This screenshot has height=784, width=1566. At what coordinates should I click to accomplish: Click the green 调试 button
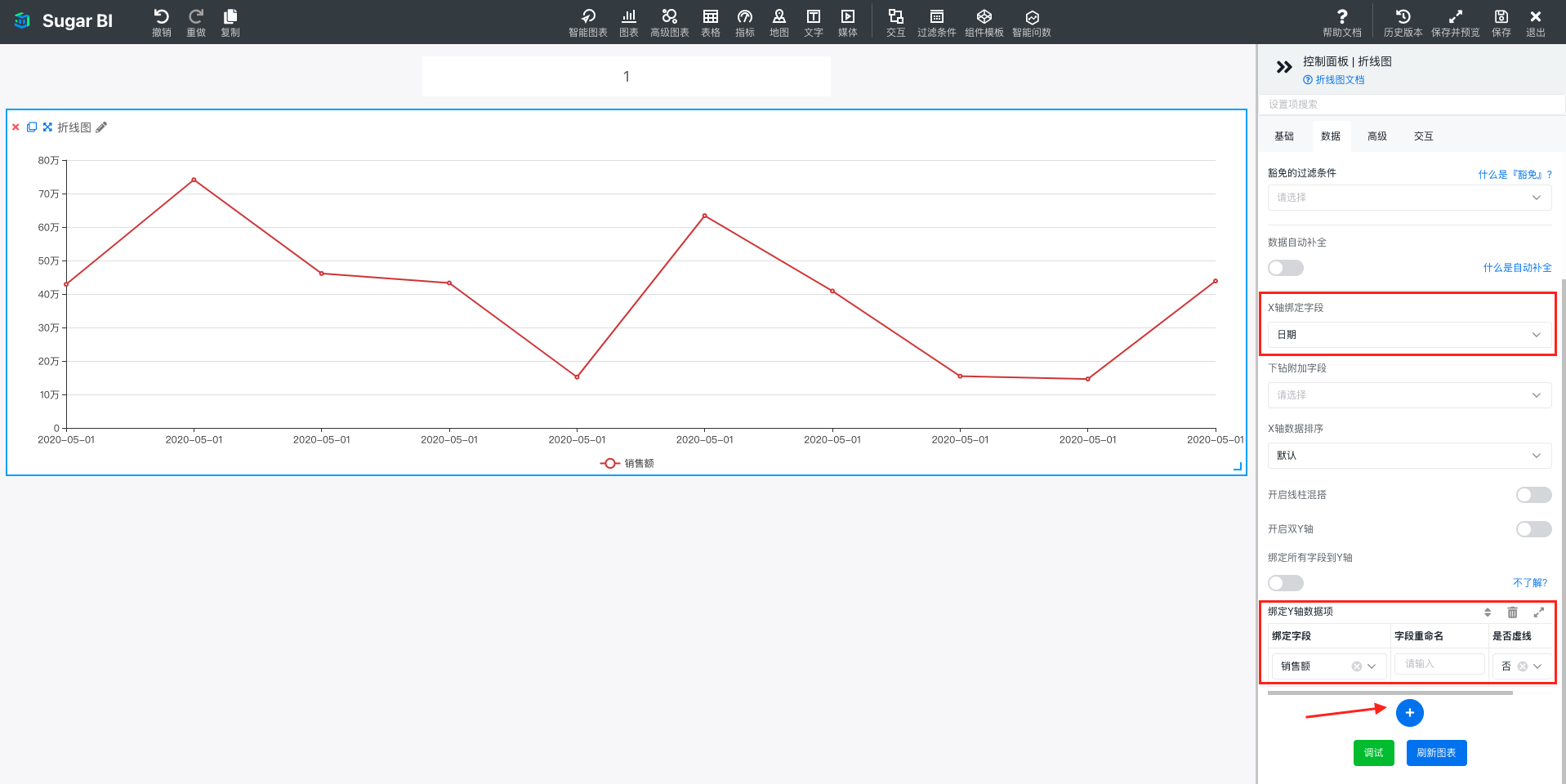click(1374, 753)
